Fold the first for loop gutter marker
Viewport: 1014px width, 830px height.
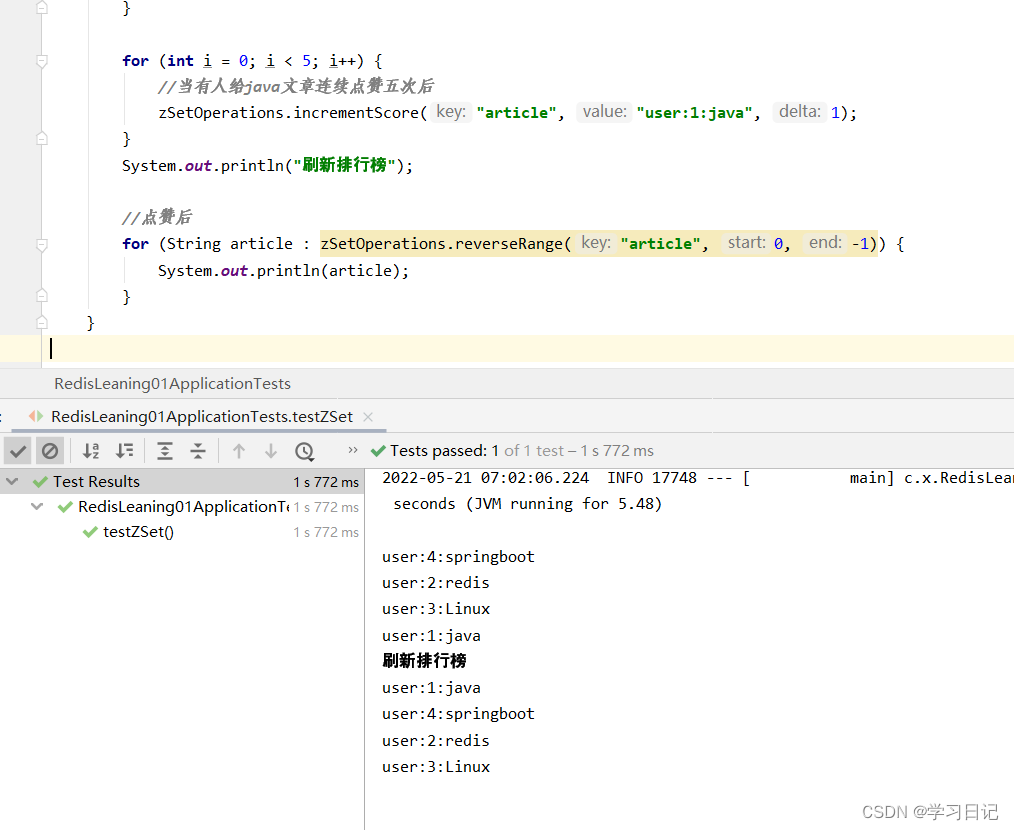click(42, 61)
